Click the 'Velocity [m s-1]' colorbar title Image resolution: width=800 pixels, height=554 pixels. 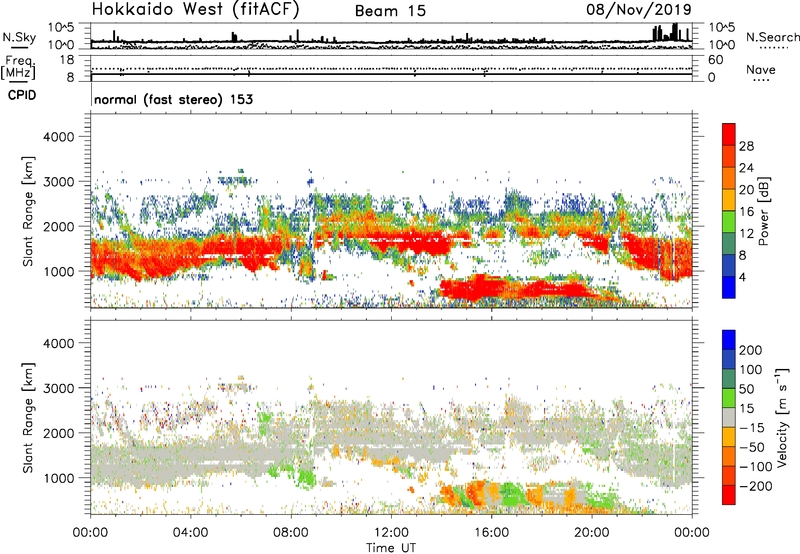tap(782, 417)
